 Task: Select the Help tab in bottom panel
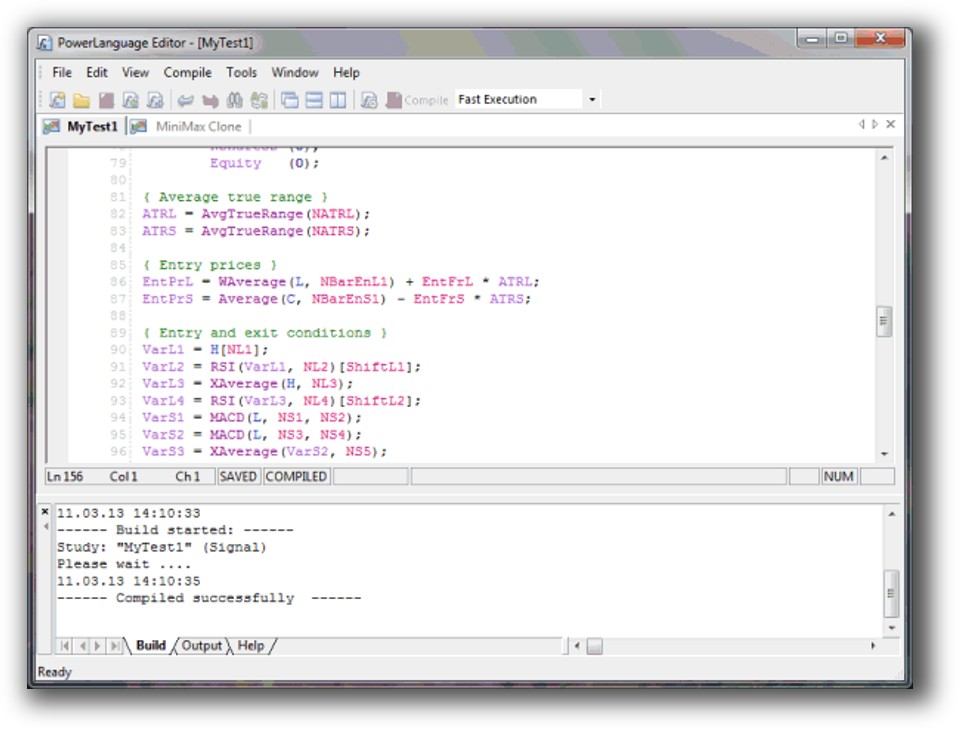(251, 646)
